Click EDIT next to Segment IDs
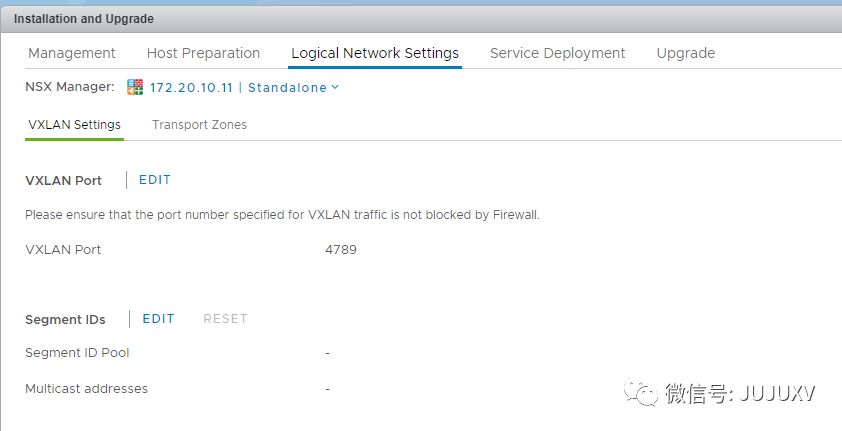The height and width of the screenshot is (431, 842). [159, 319]
